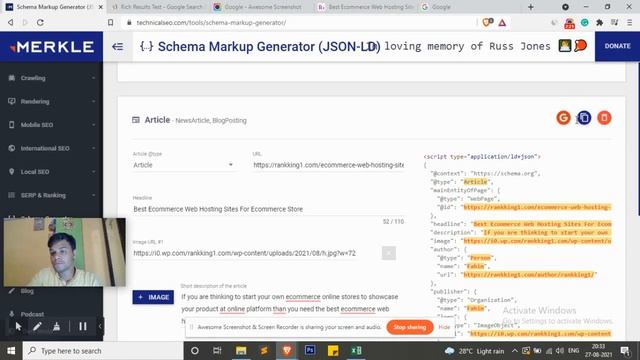
Task: Expand the Mobile SEO chevron
Action: click(x=93, y=124)
